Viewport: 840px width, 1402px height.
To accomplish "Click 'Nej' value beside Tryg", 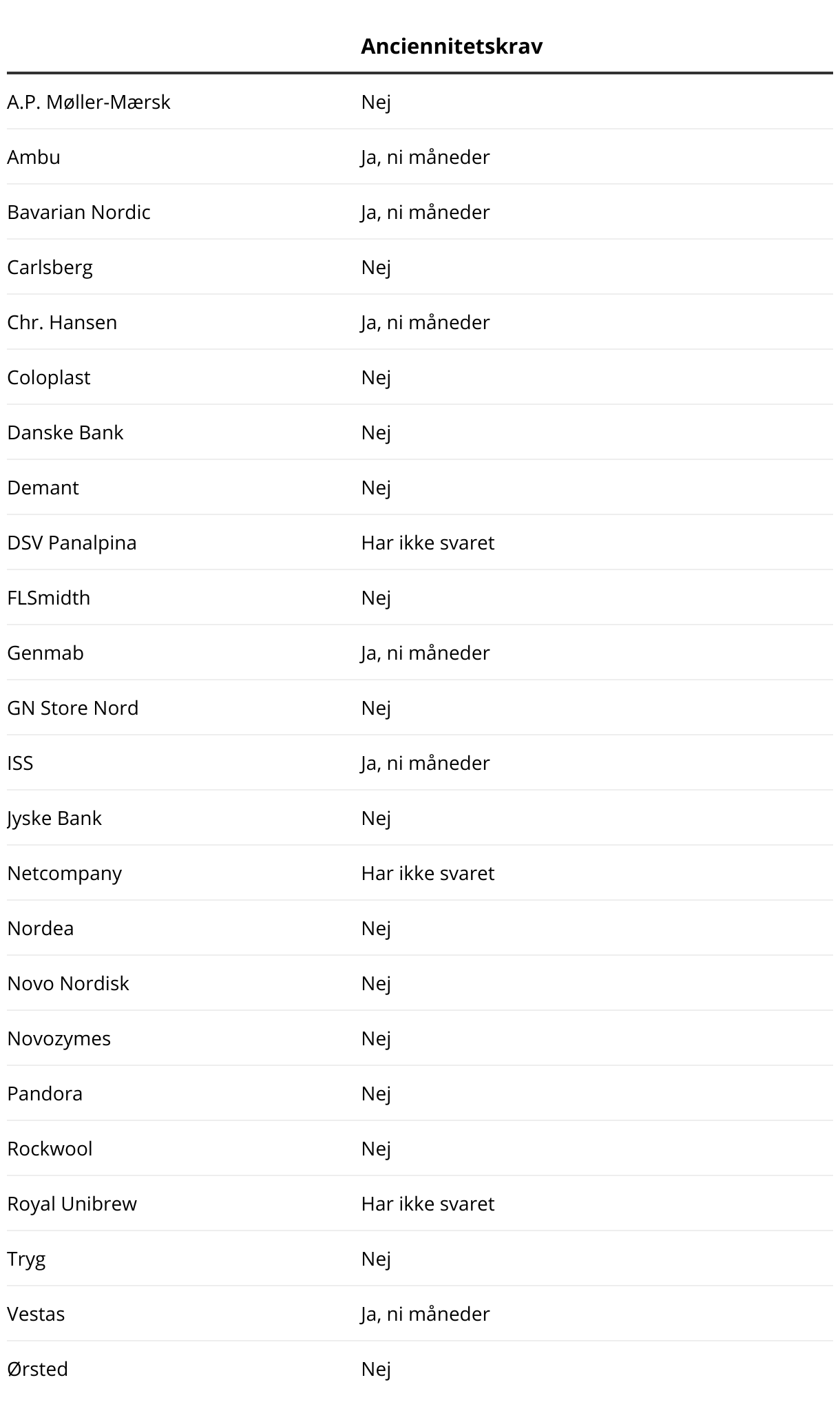I will coord(376,1259).
